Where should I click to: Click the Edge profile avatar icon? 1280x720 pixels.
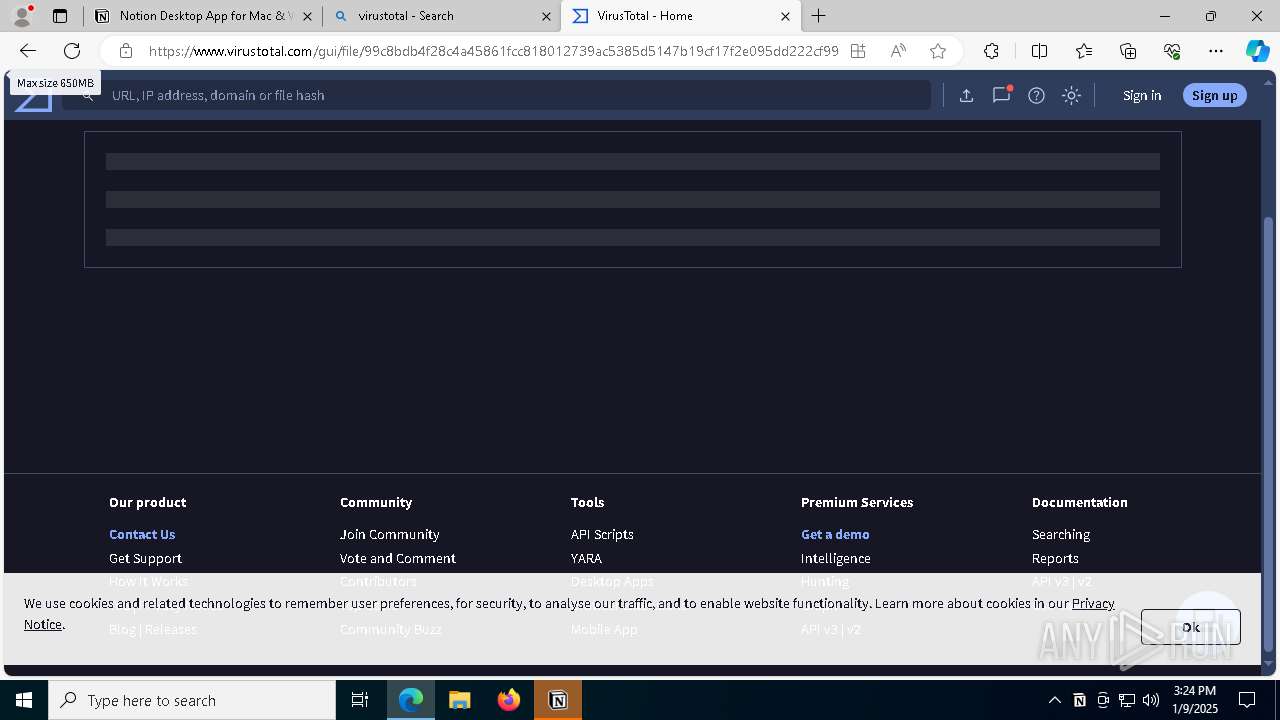pos(22,16)
